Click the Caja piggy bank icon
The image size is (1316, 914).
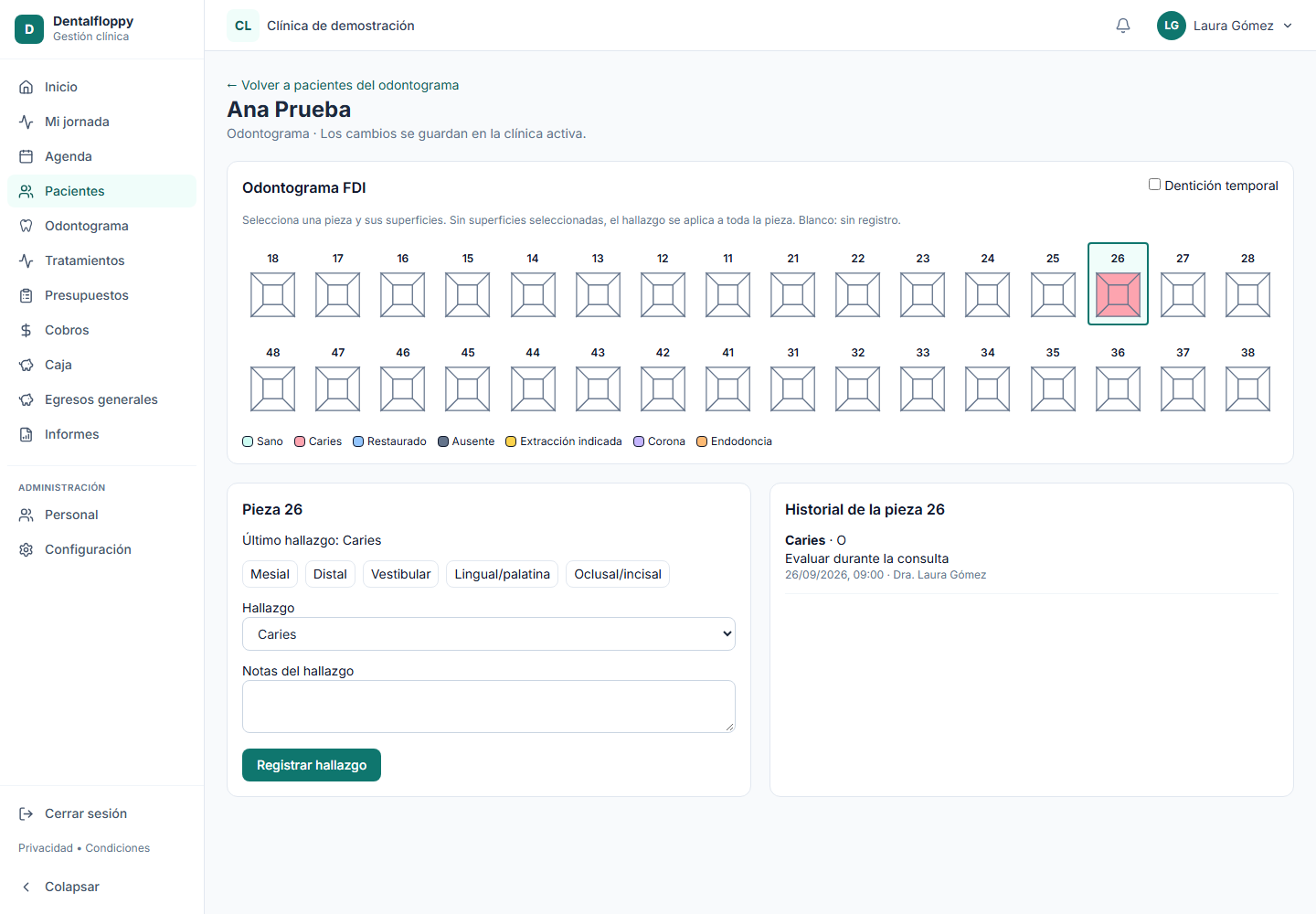click(x=27, y=365)
